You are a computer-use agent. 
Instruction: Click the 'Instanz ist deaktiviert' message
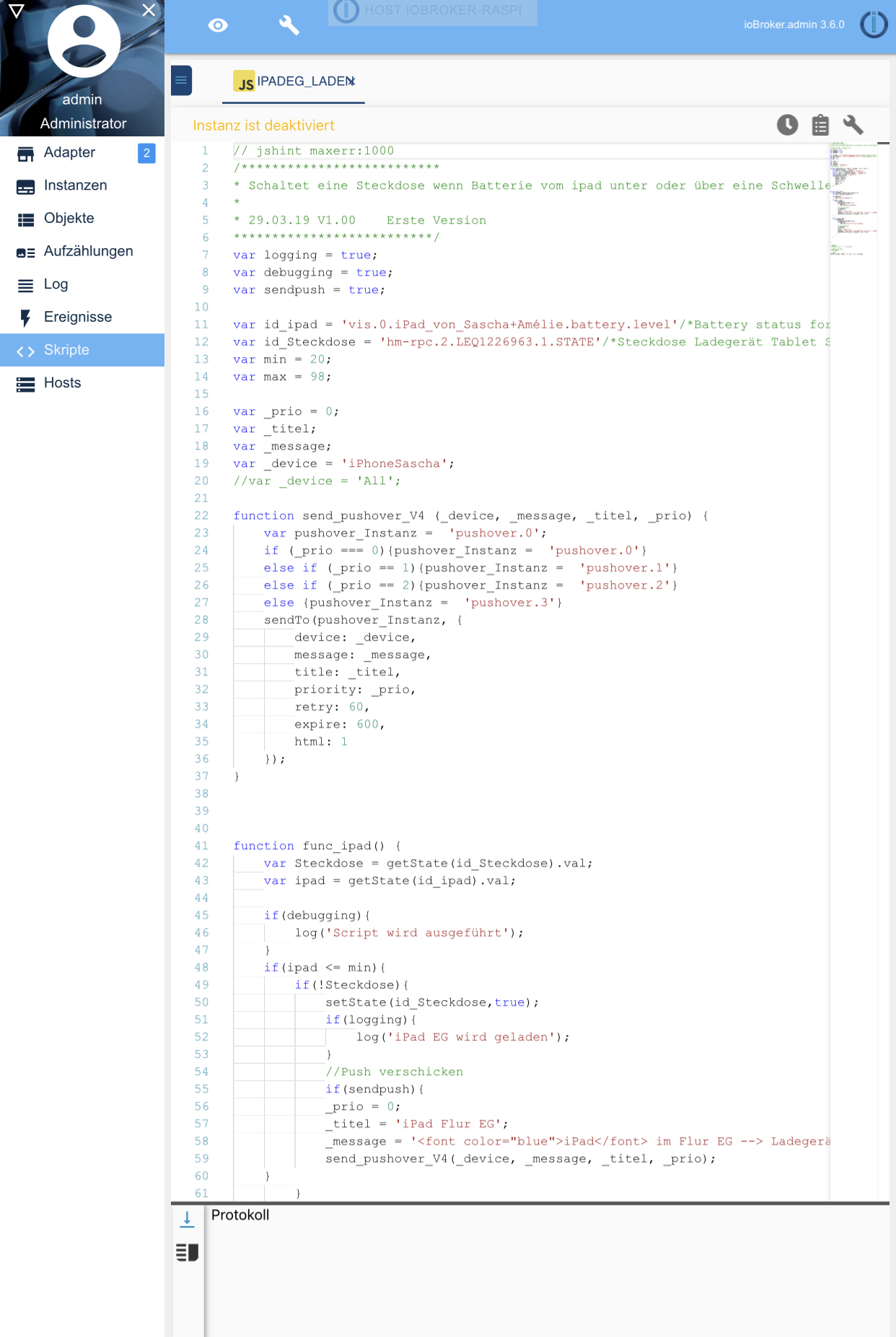pos(263,126)
